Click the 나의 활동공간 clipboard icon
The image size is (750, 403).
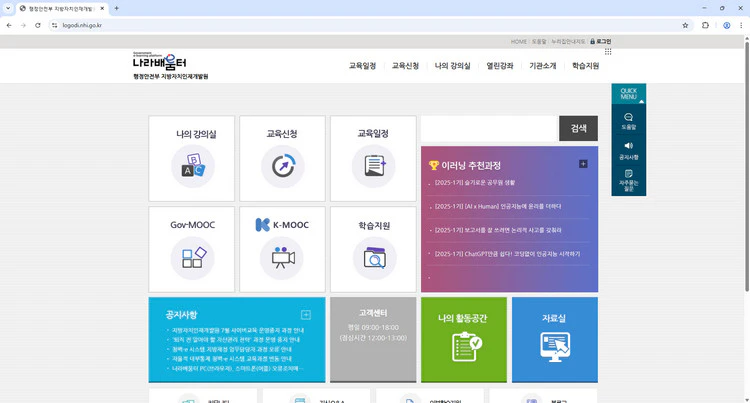(464, 346)
